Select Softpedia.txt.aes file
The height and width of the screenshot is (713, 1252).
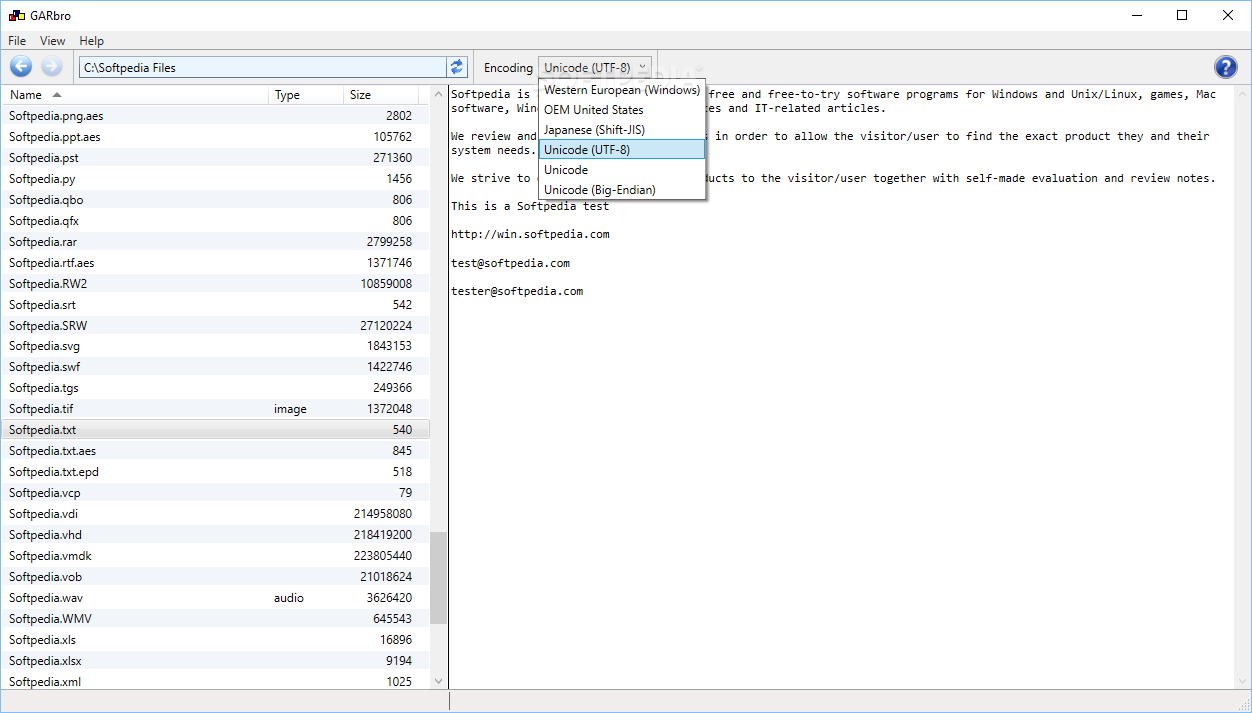click(215, 451)
